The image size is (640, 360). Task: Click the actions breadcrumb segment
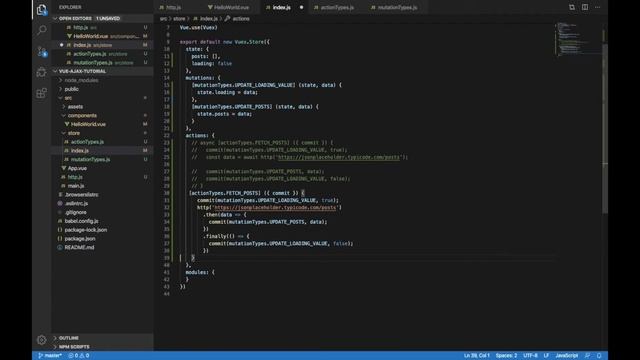point(237,19)
